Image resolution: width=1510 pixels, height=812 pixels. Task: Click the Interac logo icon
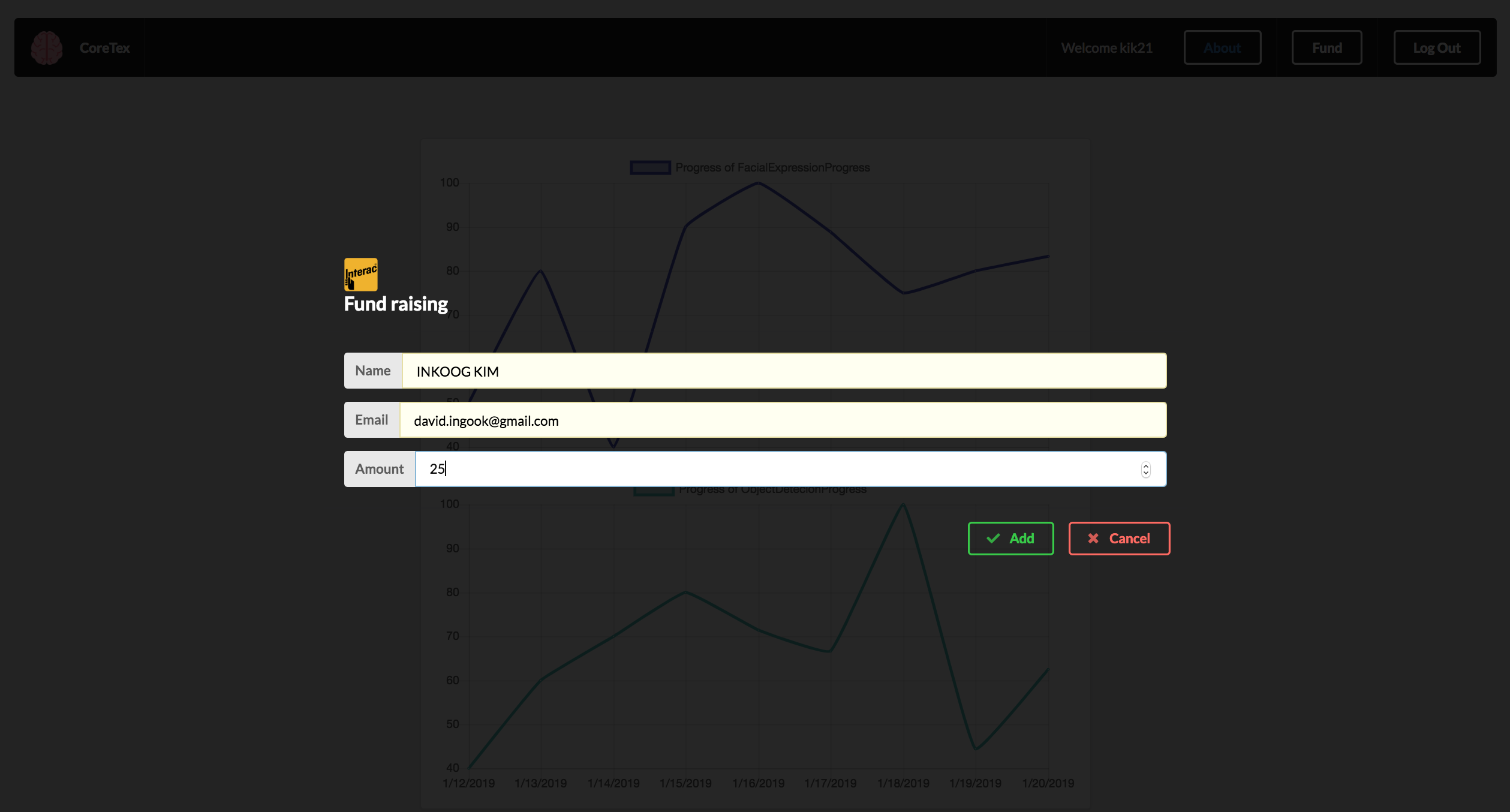pyautogui.click(x=360, y=274)
